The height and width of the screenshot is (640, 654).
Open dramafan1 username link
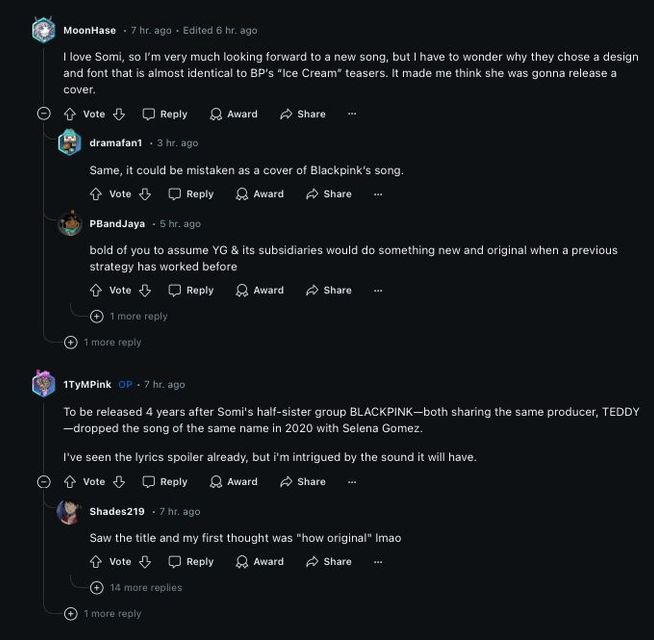point(116,143)
